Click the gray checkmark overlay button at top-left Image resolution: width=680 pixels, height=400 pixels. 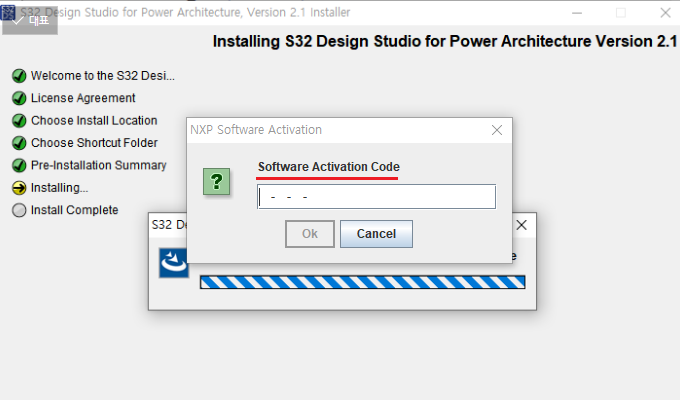click(30, 21)
